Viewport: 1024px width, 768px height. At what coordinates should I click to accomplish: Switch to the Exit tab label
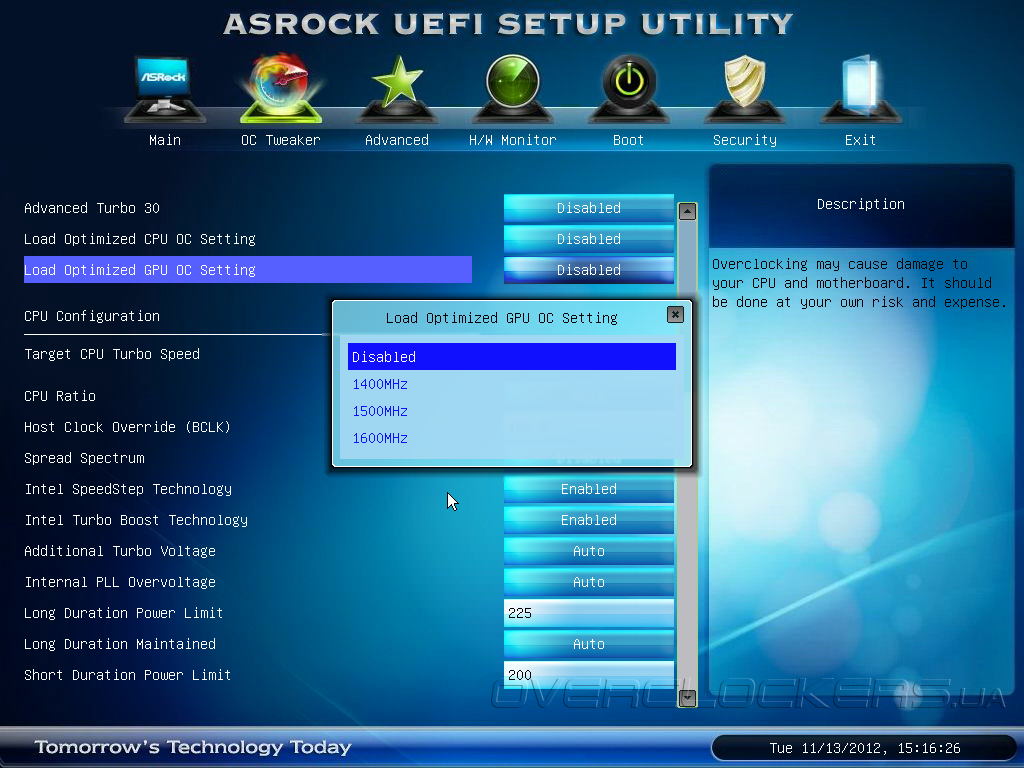860,140
